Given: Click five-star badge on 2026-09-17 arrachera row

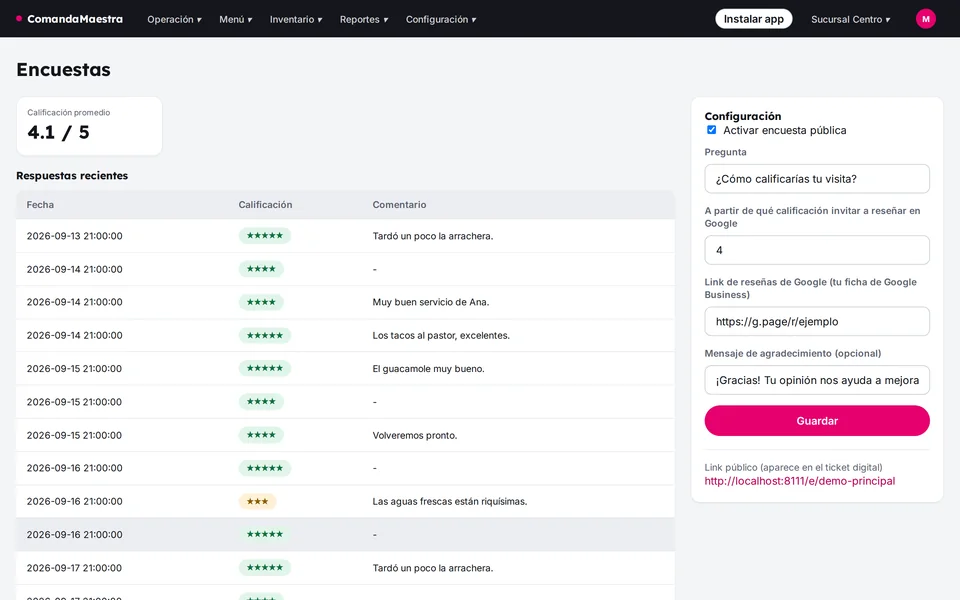Looking at the screenshot, I should coord(264,568).
